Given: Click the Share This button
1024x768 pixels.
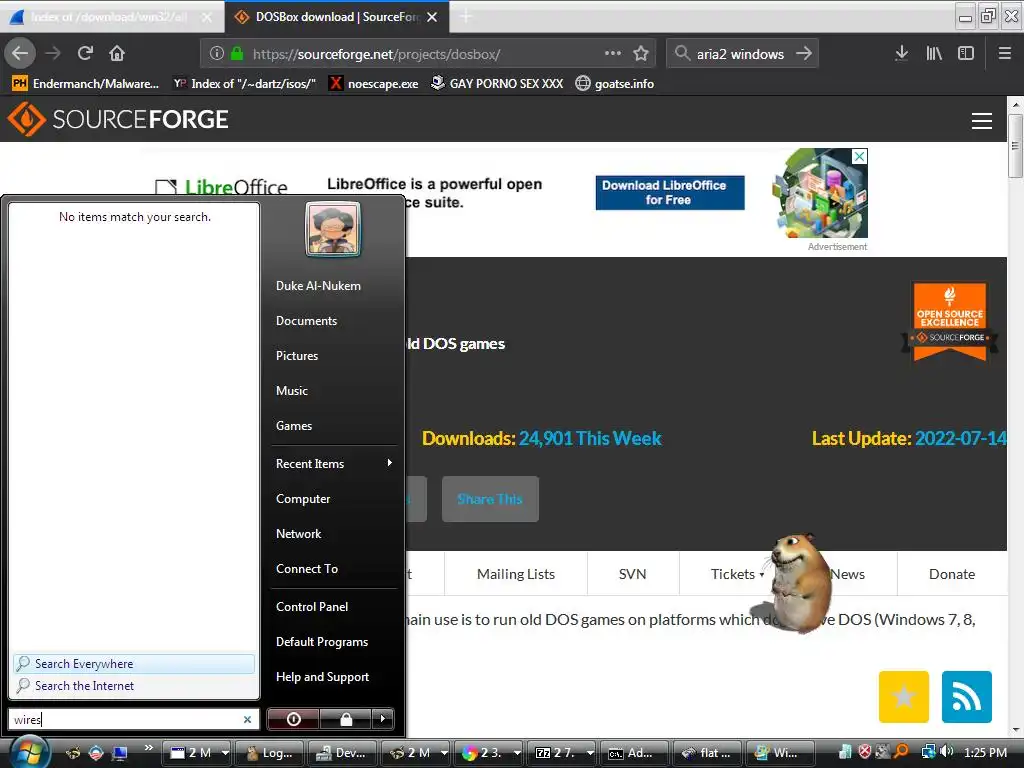Looking at the screenshot, I should click(x=490, y=499).
